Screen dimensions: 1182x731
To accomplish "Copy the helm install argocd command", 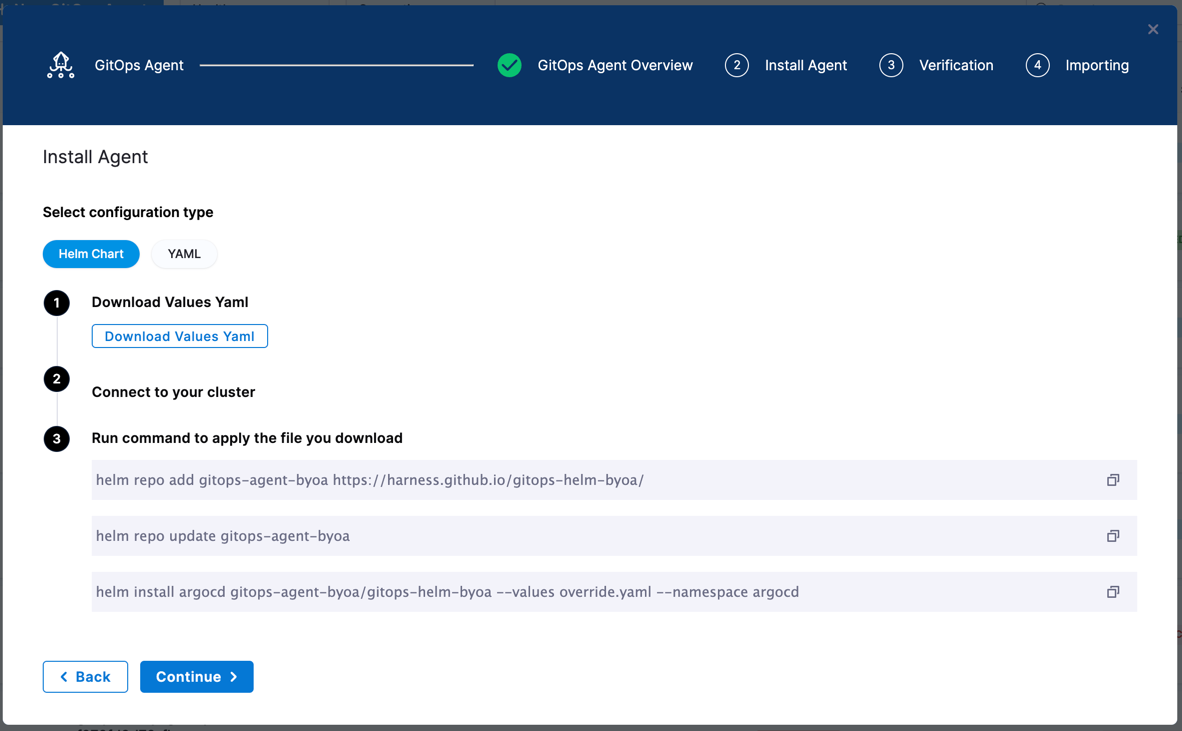I will [1112, 592].
